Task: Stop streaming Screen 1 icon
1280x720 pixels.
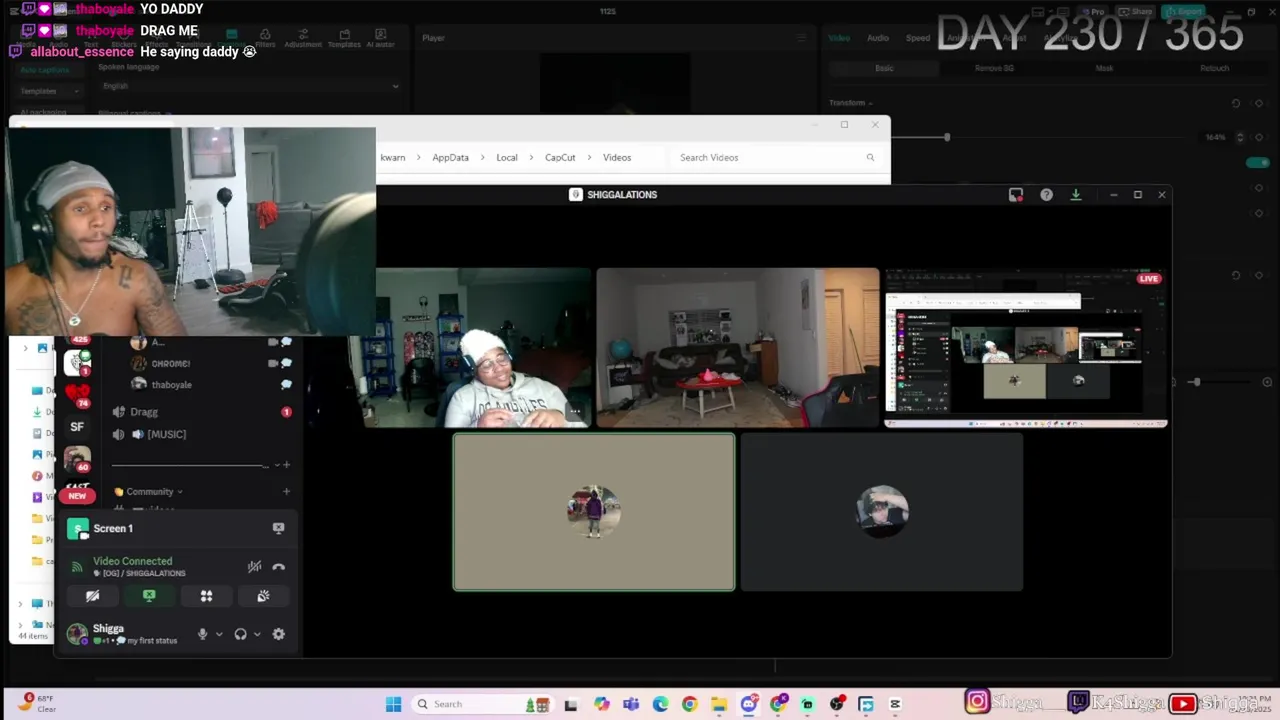Action: (278, 528)
